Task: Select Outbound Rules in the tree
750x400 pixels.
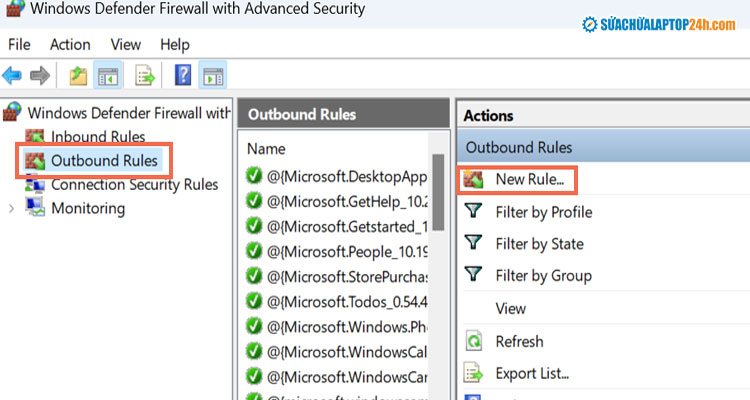Action: pos(104,161)
